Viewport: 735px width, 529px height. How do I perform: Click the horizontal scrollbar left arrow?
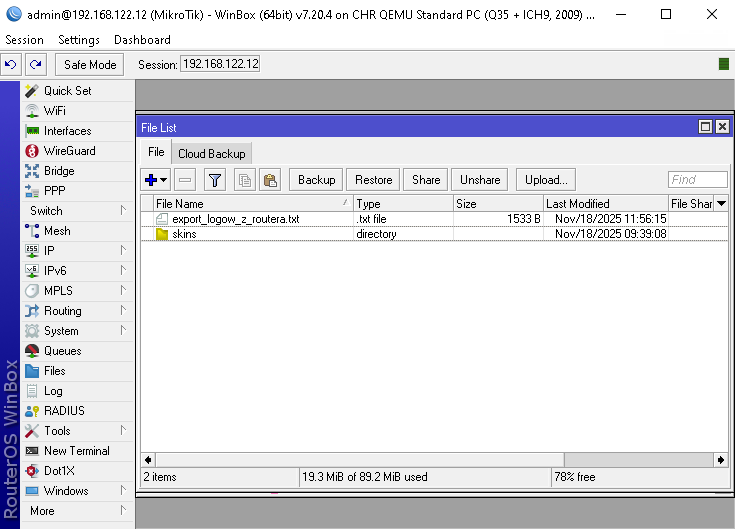[148, 460]
